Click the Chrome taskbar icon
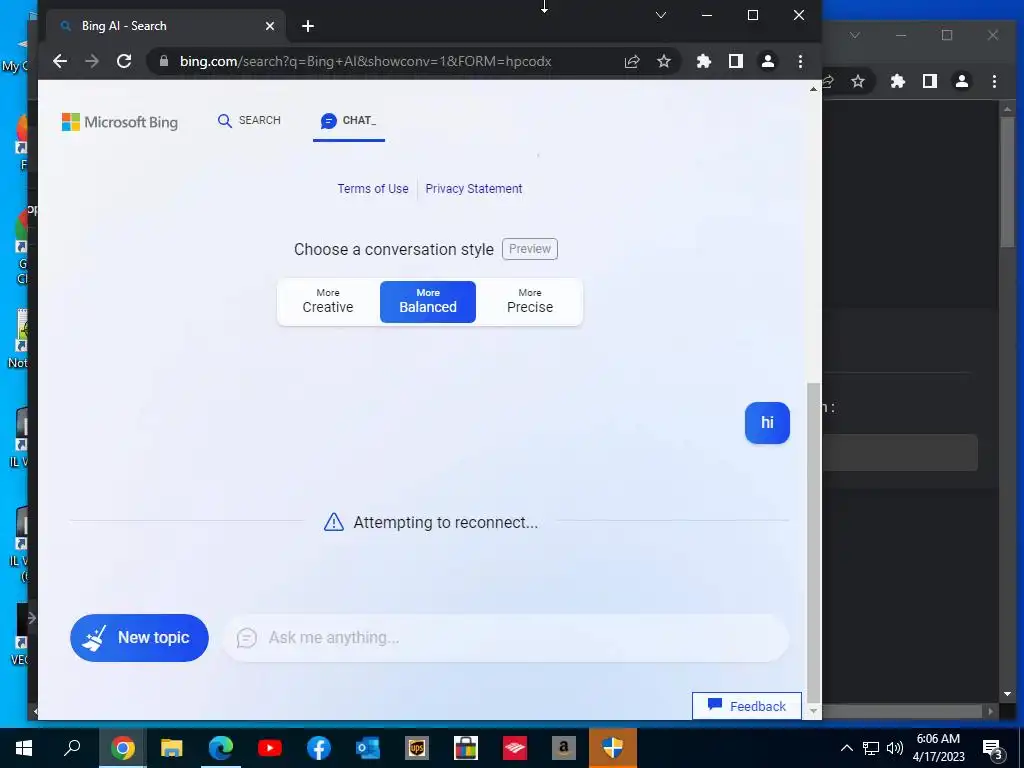The image size is (1024, 768). point(122,748)
